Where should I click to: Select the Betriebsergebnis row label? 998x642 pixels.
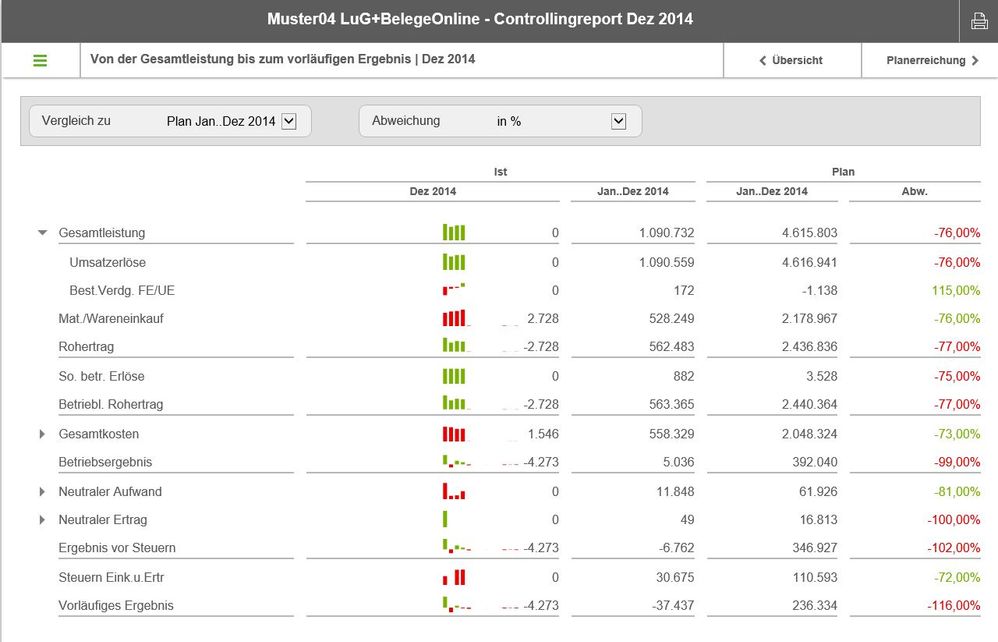pyautogui.click(x=105, y=462)
